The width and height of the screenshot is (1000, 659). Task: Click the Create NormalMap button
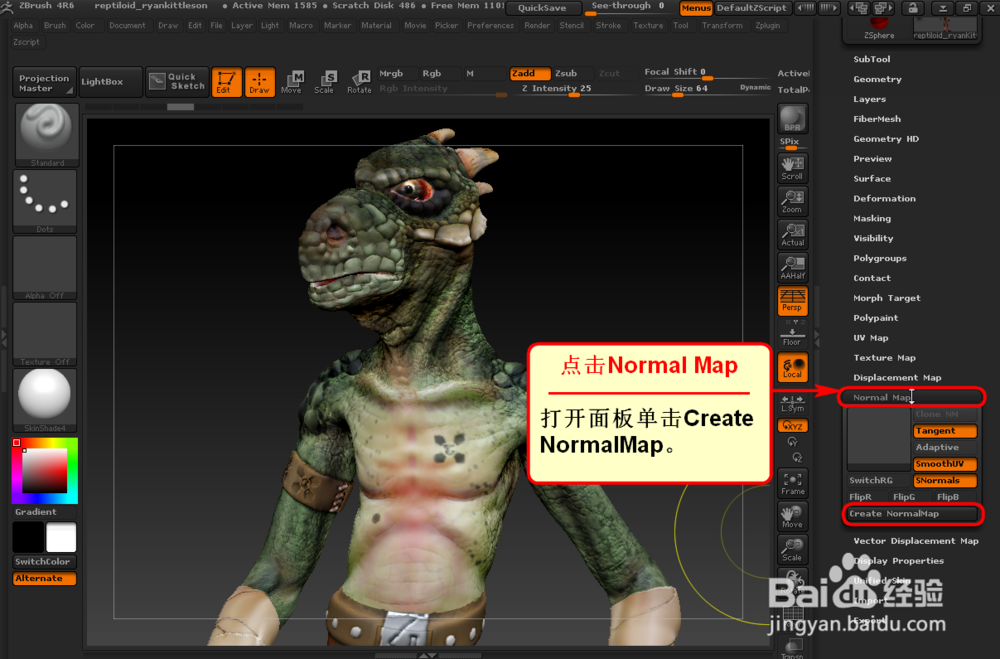coord(913,514)
